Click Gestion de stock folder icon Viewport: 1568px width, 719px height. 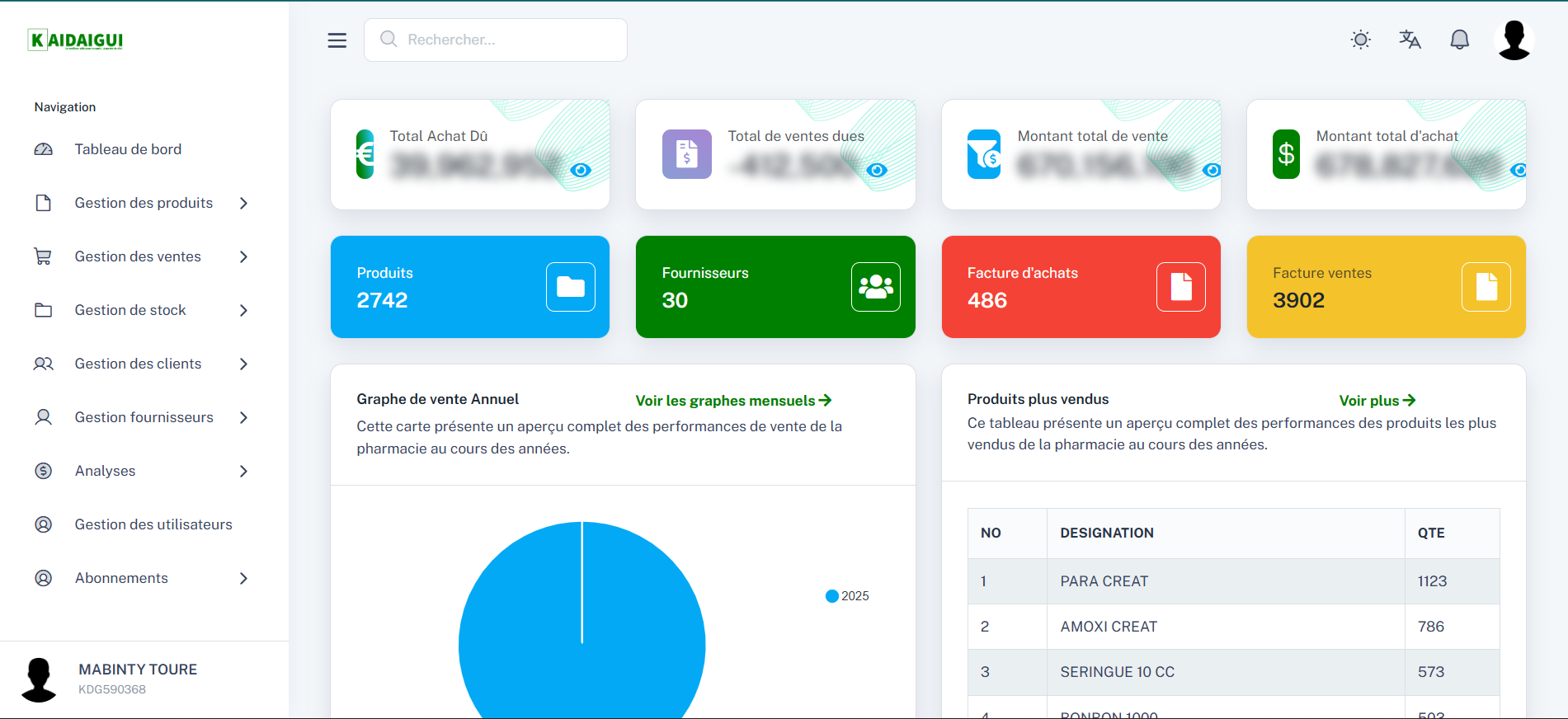tap(43, 310)
